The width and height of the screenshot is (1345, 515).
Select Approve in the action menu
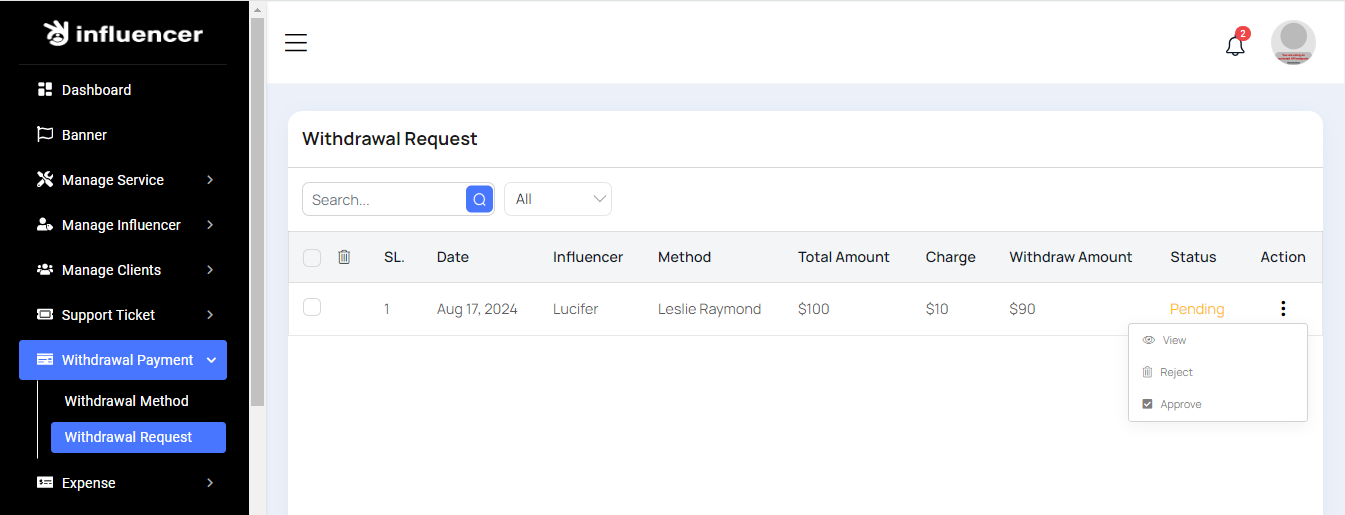tap(1180, 404)
